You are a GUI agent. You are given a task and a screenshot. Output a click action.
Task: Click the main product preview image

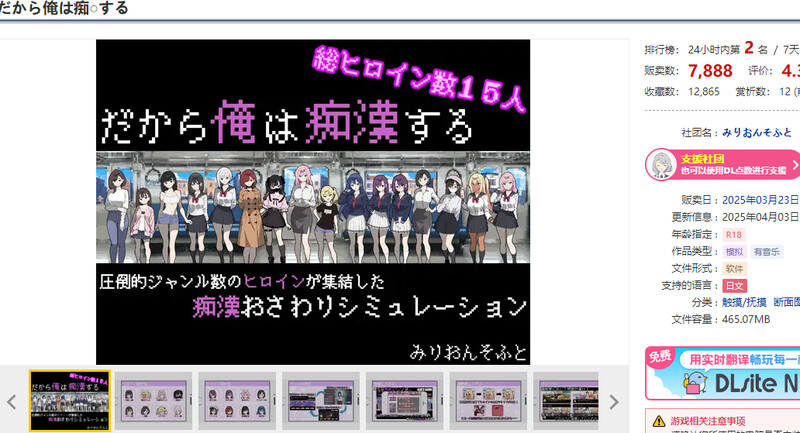(x=314, y=201)
